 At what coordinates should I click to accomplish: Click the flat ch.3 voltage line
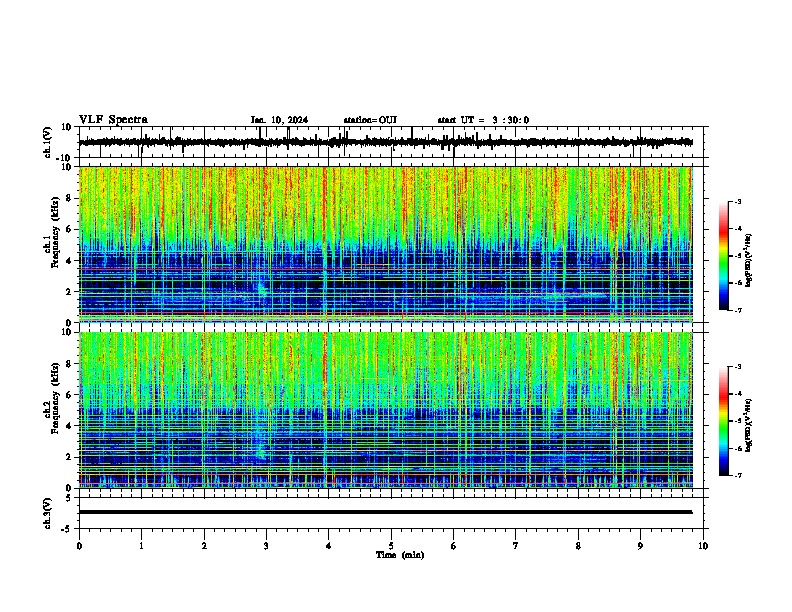(x=385, y=512)
